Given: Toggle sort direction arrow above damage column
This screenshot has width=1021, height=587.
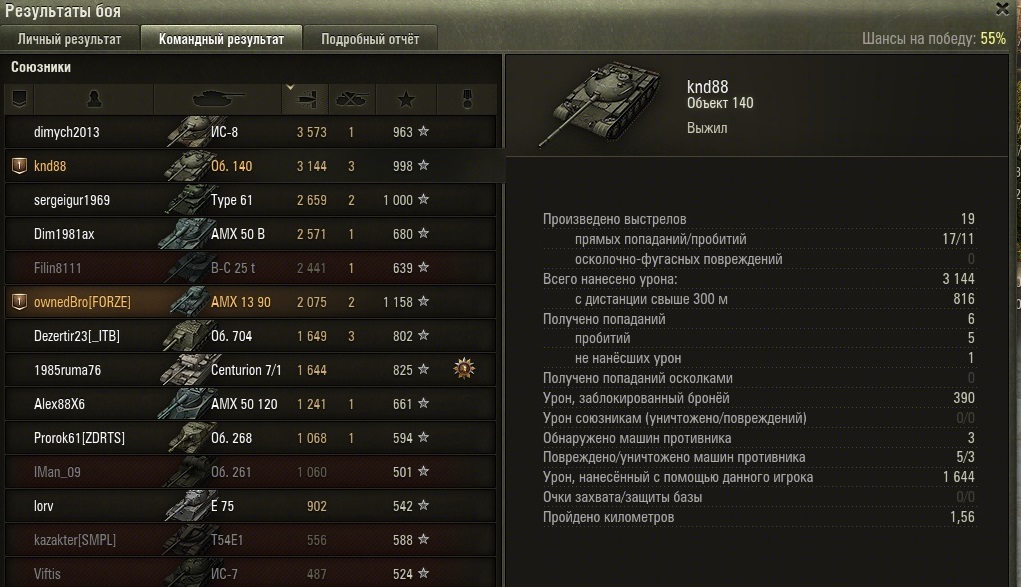Looking at the screenshot, I should (290, 87).
